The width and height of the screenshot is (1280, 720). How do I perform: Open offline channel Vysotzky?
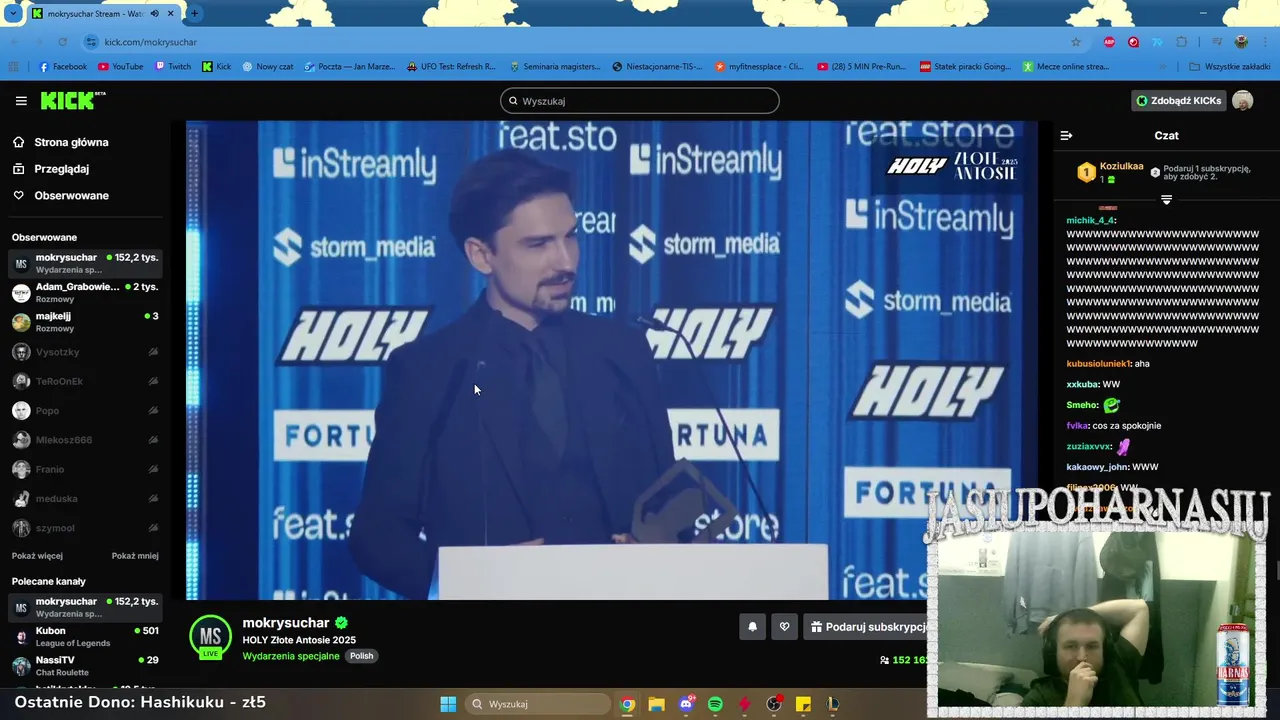[x=85, y=352]
